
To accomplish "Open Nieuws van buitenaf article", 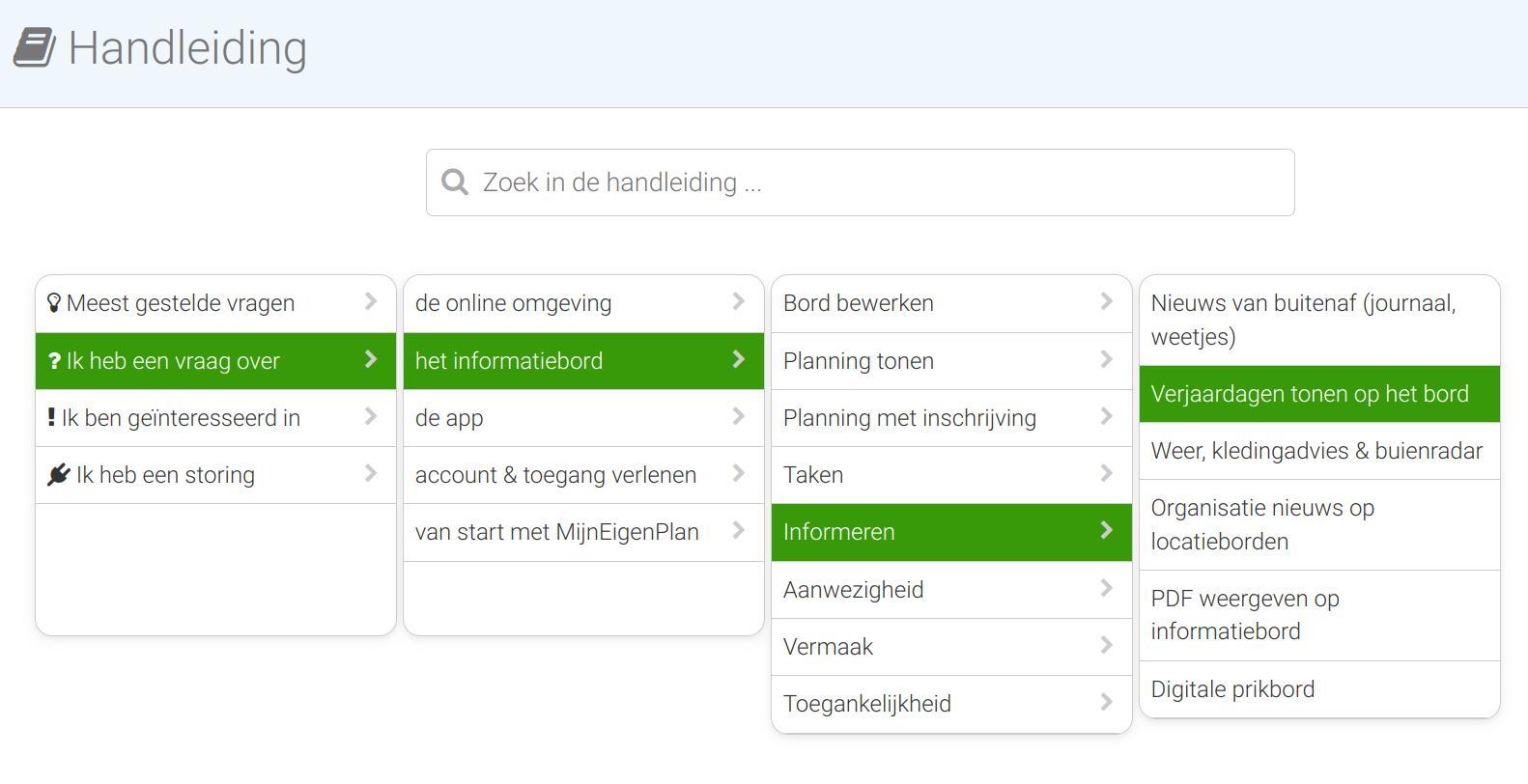I will pyautogui.click(x=1319, y=321).
